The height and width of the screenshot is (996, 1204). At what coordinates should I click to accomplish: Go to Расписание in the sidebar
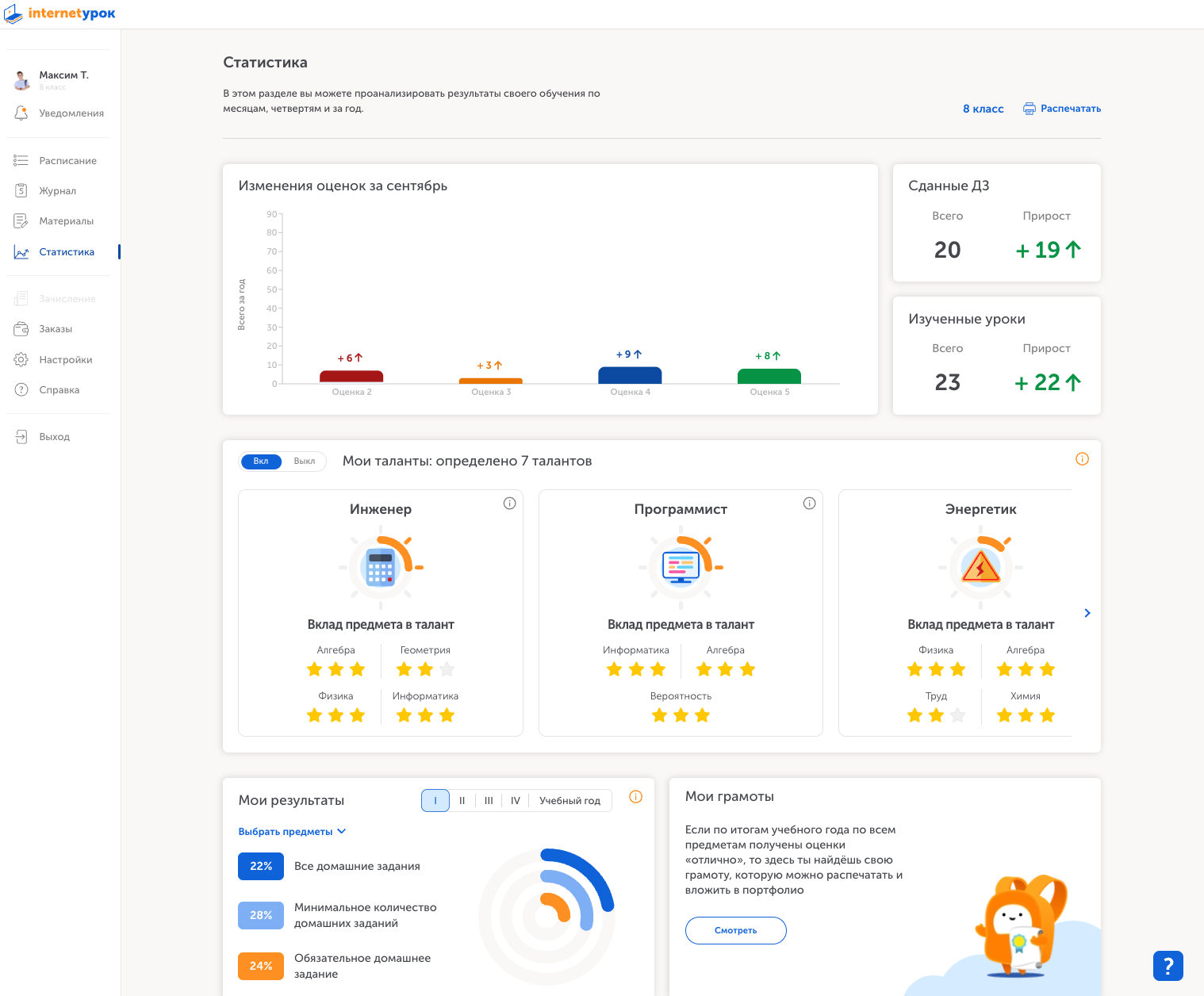(x=67, y=161)
